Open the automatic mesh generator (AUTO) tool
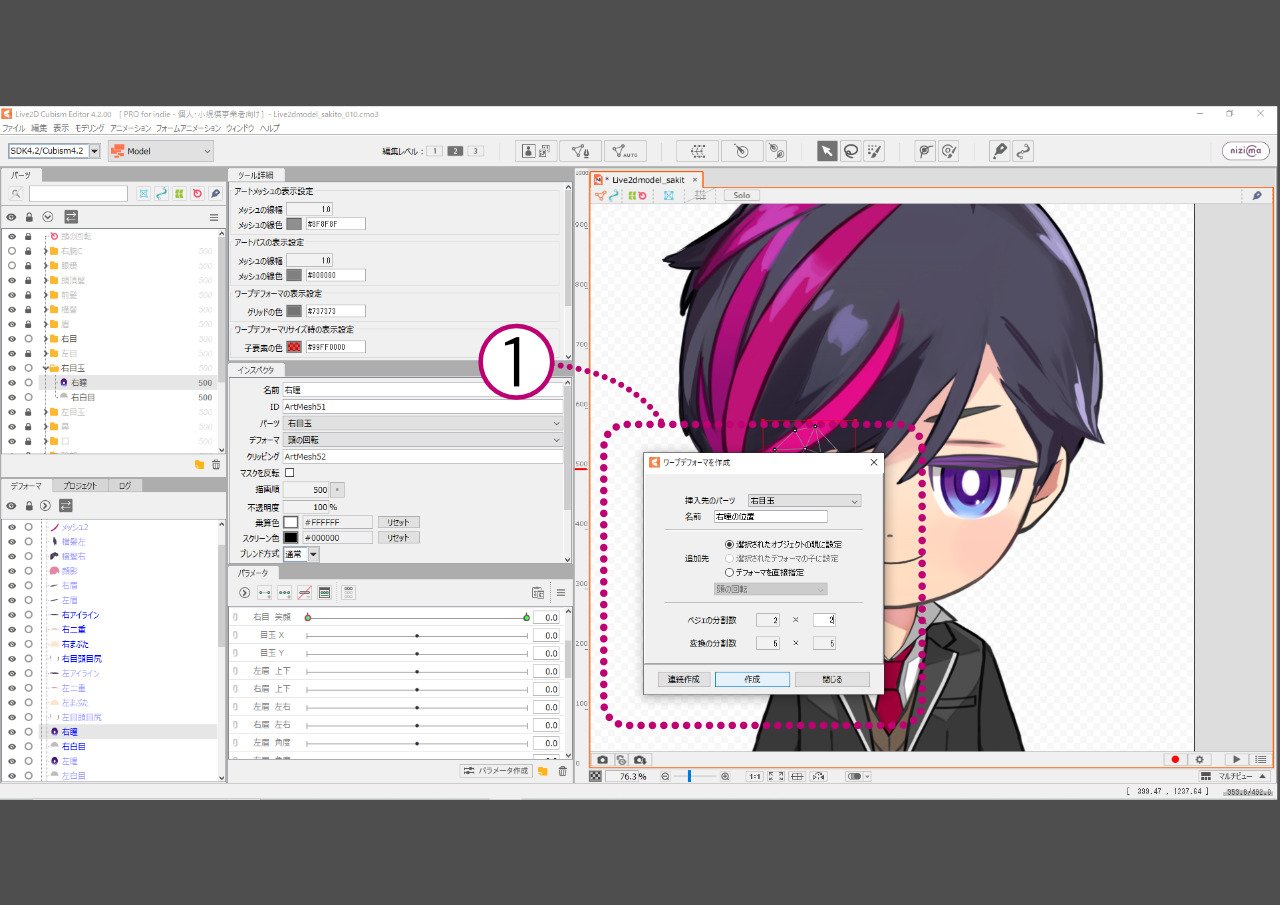 (625, 151)
